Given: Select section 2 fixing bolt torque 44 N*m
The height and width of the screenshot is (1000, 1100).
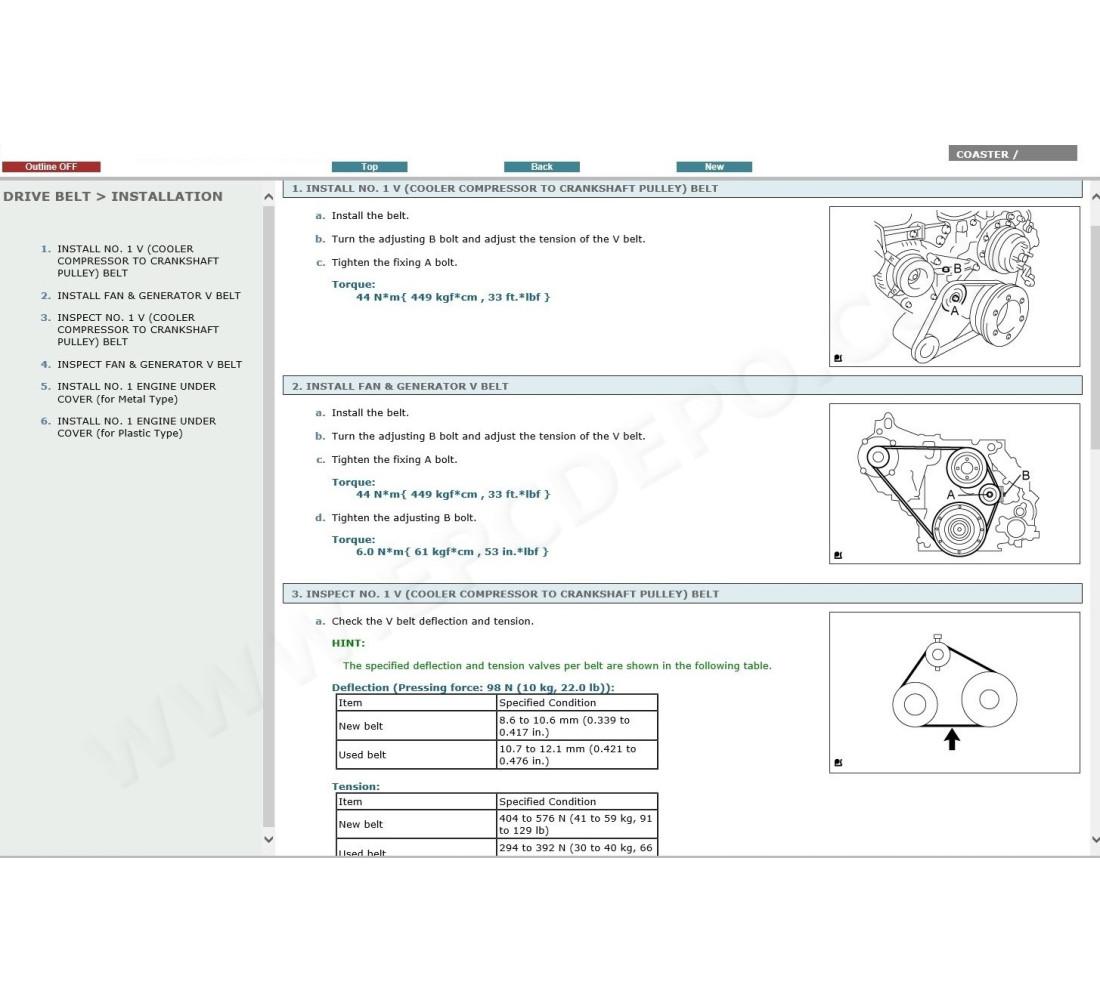Looking at the screenshot, I should coord(452,494).
